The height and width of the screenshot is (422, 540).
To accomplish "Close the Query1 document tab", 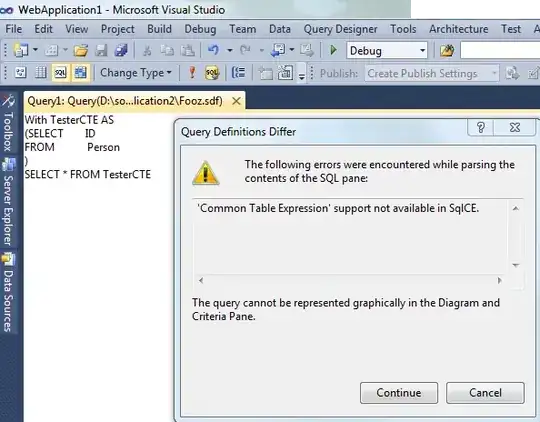I will point(236,101).
